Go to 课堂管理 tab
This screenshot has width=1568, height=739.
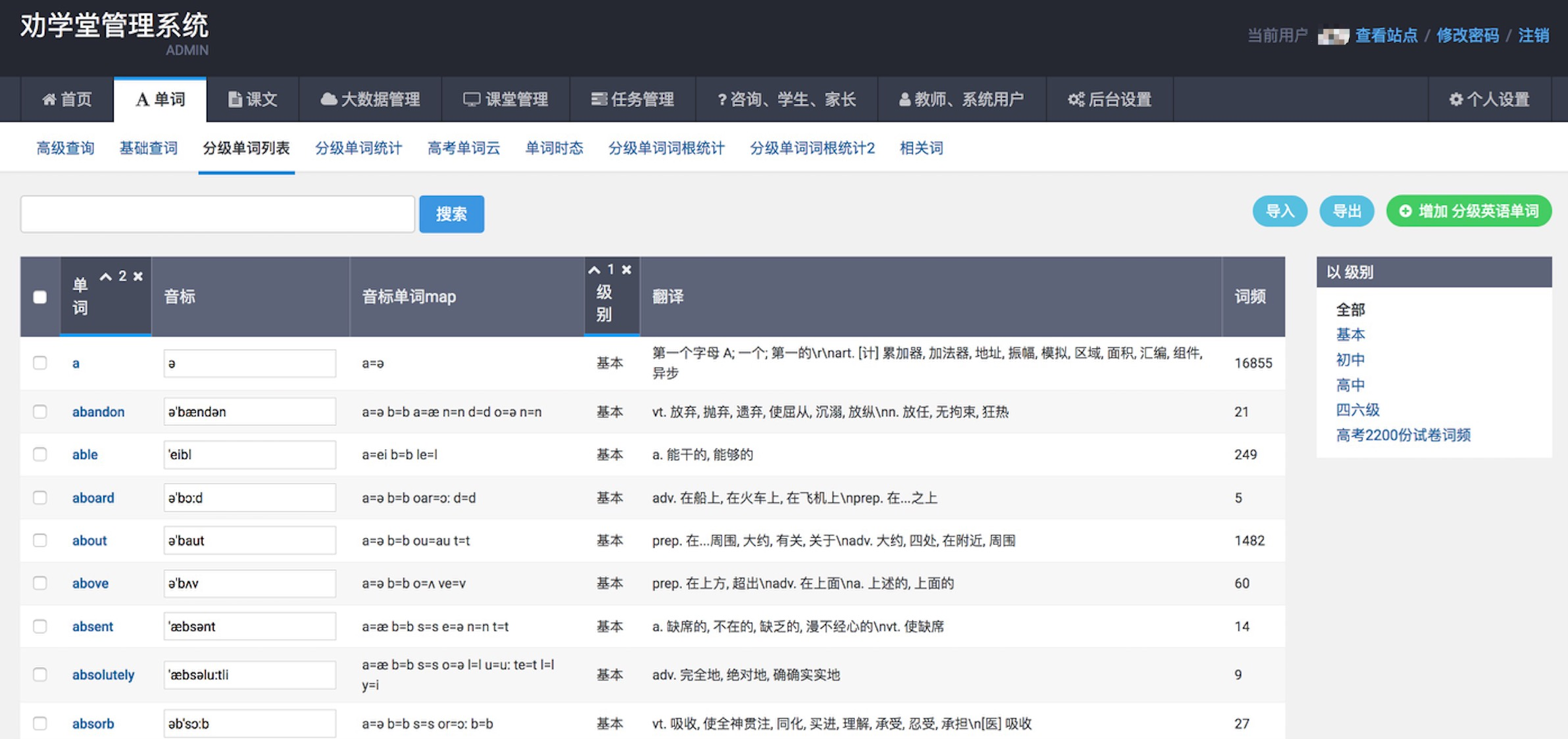[506, 99]
